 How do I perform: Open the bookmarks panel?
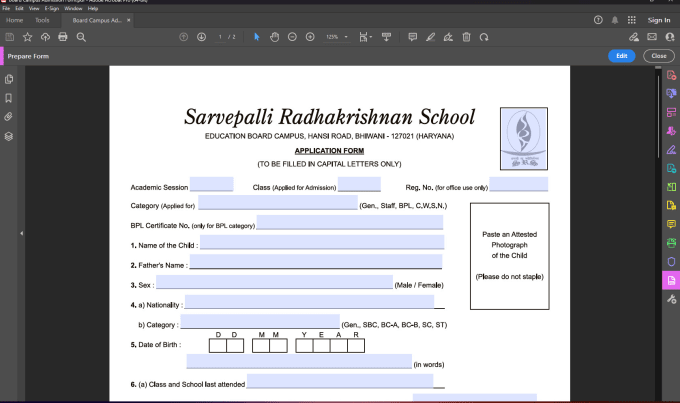[9, 98]
